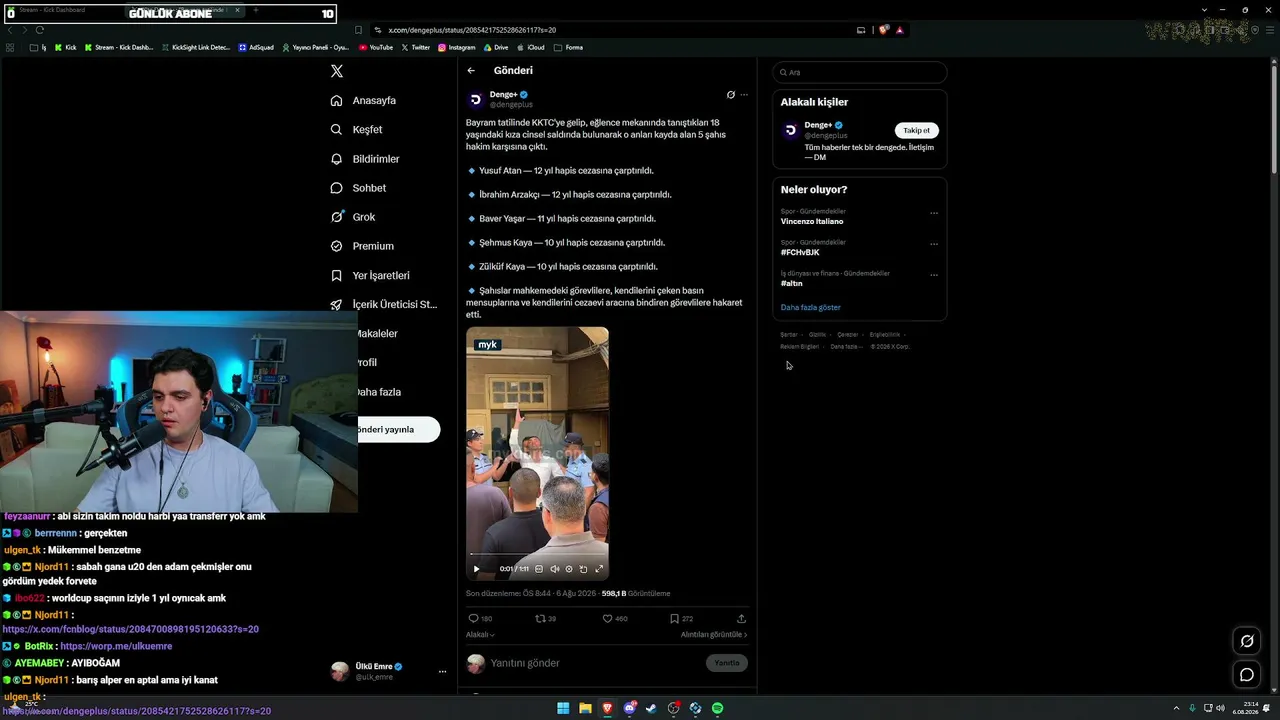This screenshot has height=720, width=1280.
Task: Click the Grok icon on the post
Action: (x=731, y=95)
